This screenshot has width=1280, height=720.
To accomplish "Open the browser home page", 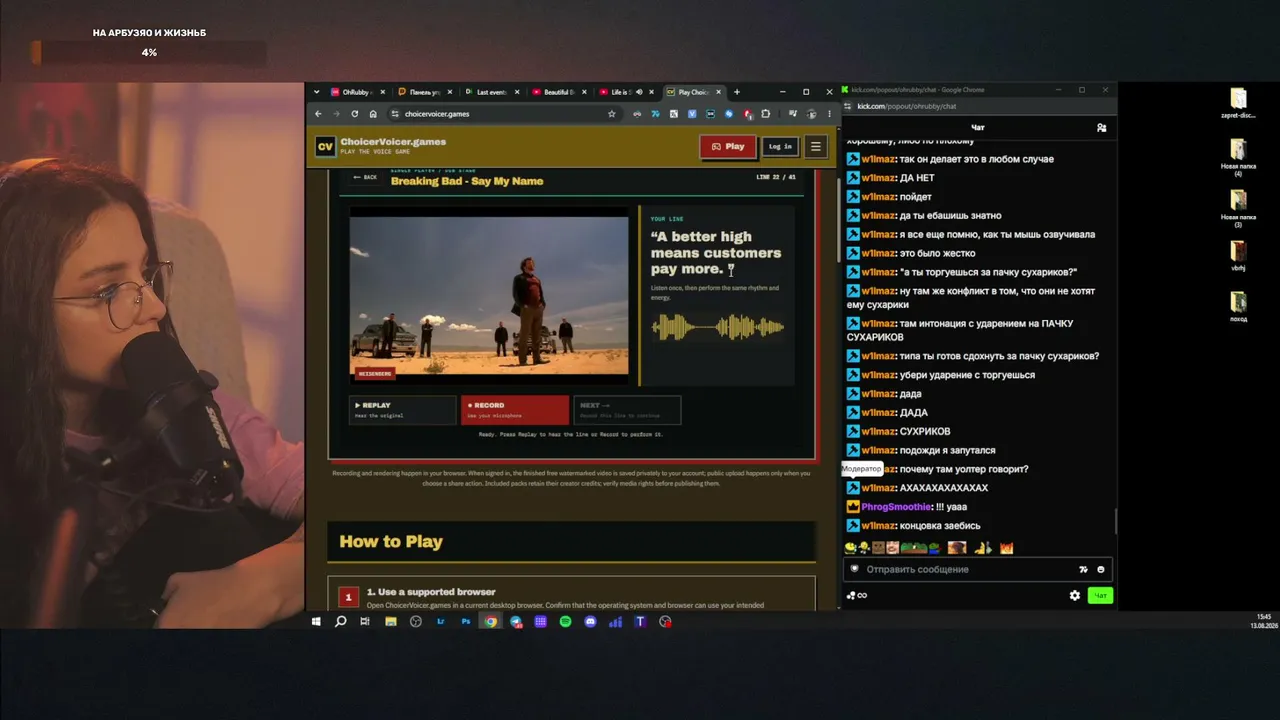I will click(x=373, y=114).
